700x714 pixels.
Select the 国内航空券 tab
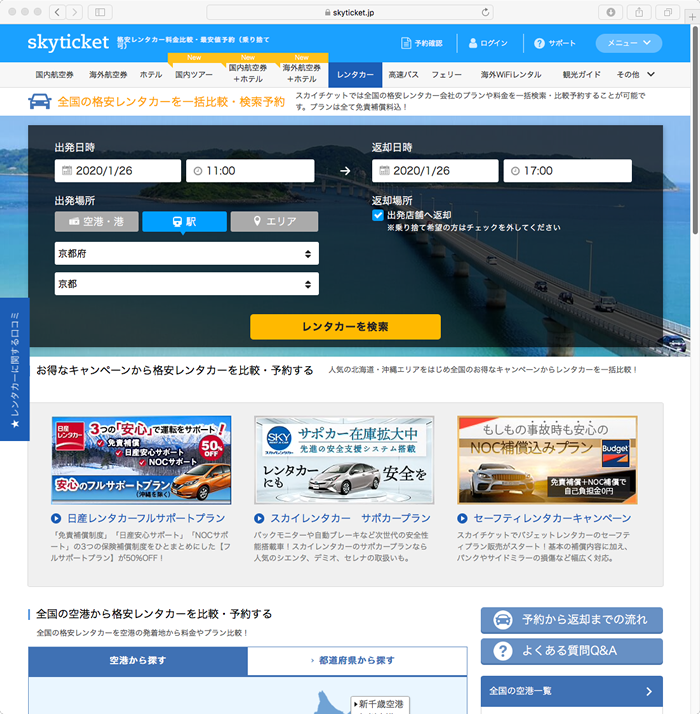(55, 75)
